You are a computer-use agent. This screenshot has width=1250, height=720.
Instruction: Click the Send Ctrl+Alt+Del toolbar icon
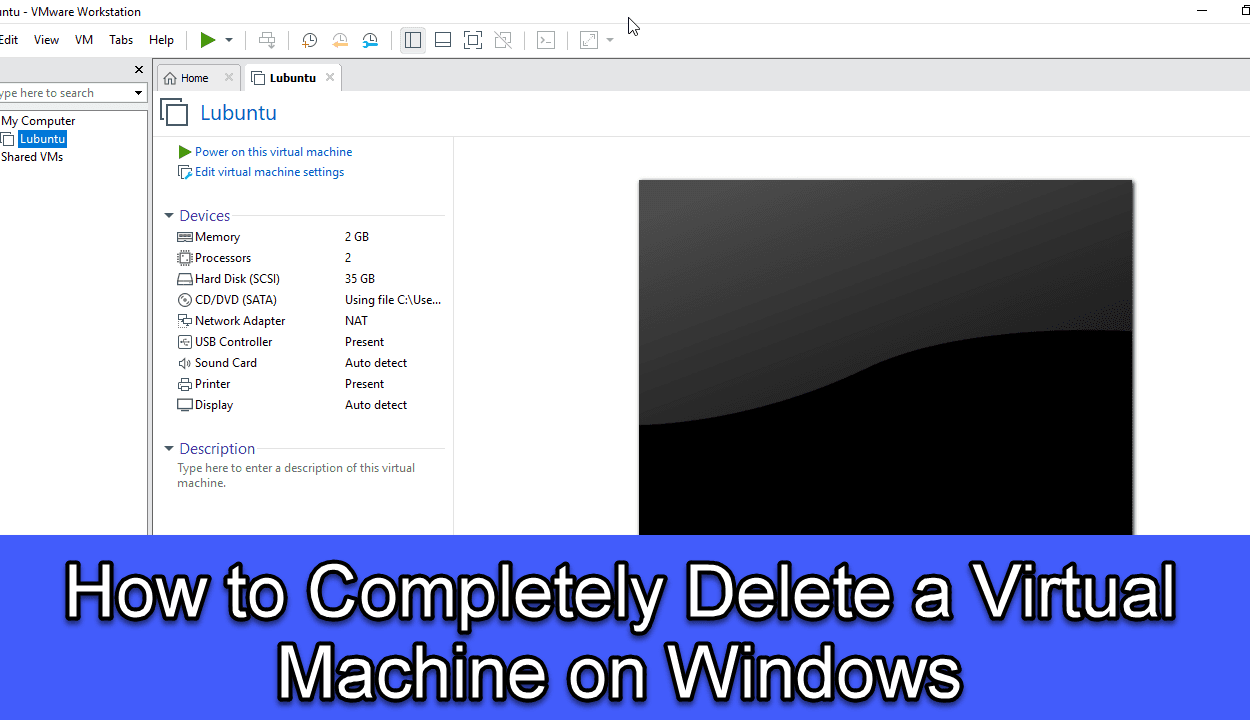[x=267, y=40]
